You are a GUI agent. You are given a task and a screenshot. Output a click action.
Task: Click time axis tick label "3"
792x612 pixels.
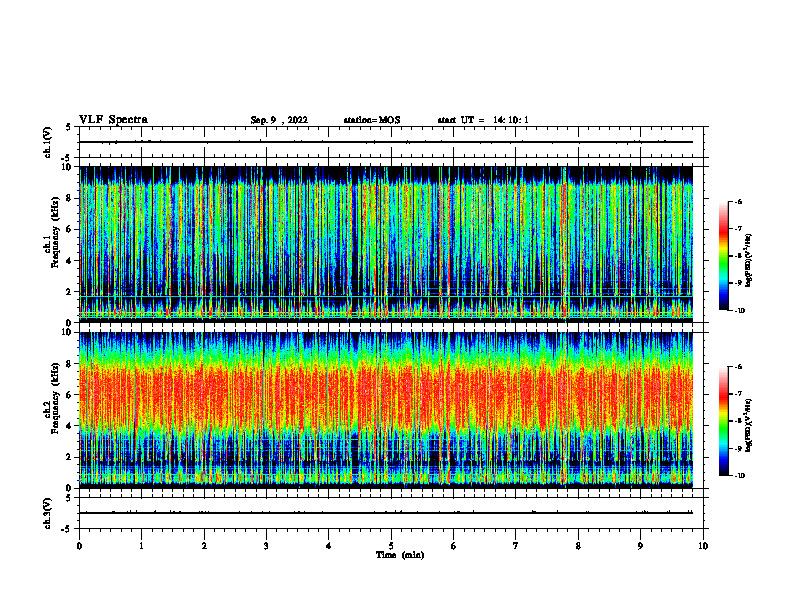click(266, 546)
